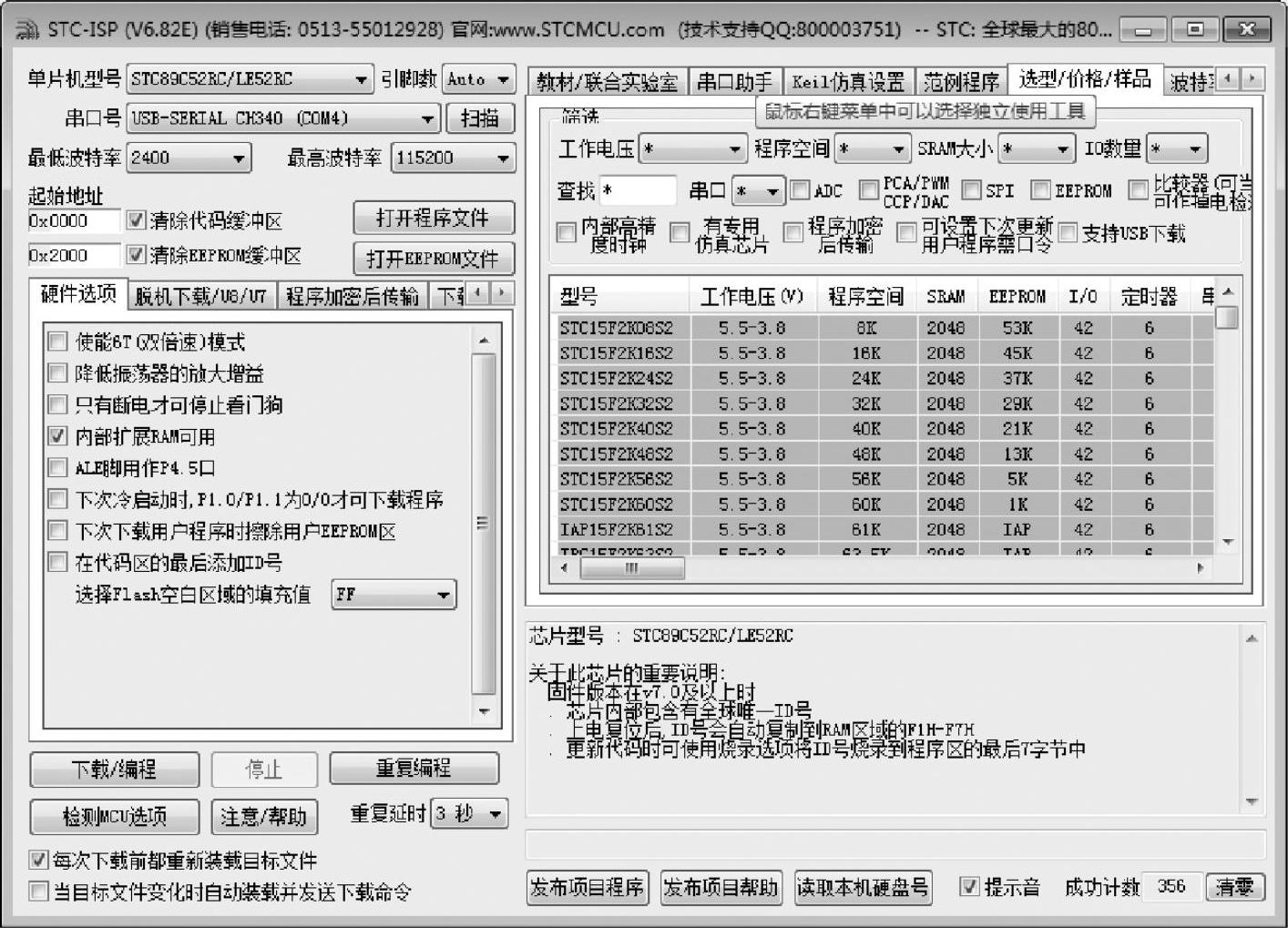Click the chip table scroll down arrow
This screenshot has width=1288, height=928.
[1228, 542]
